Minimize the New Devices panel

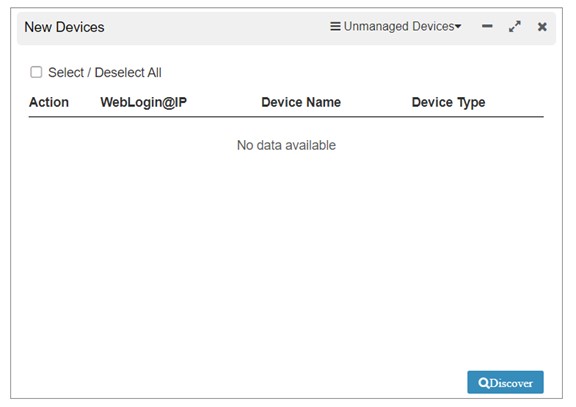pos(487,26)
